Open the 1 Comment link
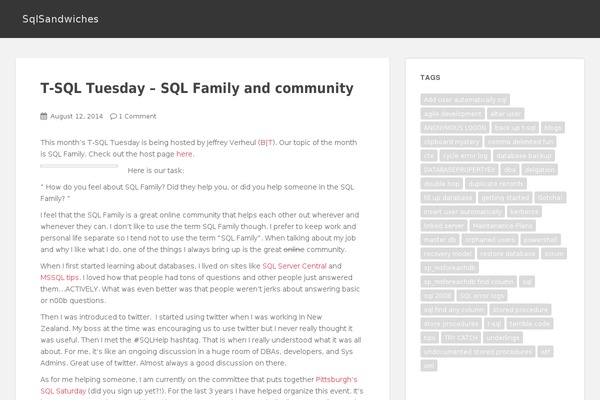This screenshot has width=600, height=400. [x=137, y=116]
